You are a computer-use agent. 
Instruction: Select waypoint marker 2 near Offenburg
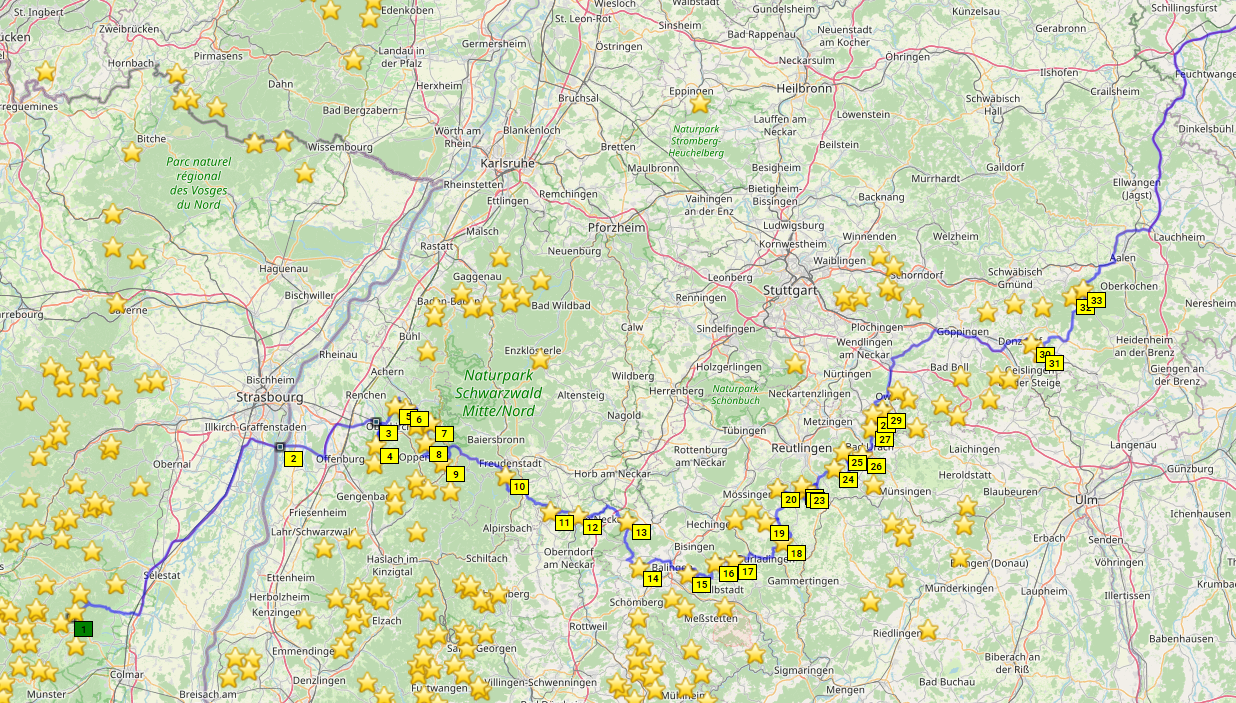click(293, 459)
